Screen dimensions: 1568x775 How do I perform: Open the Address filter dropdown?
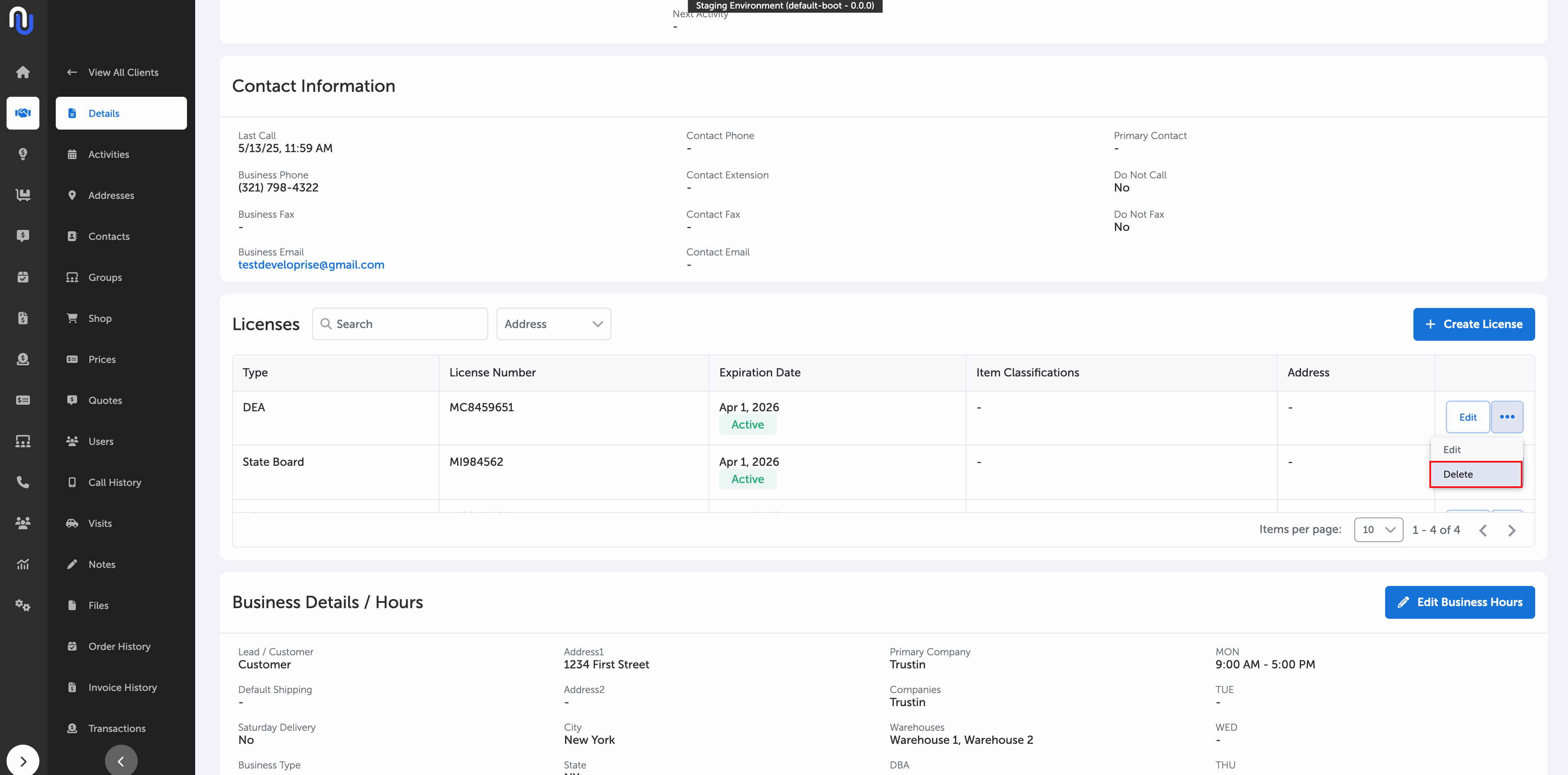[x=553, y=324]
